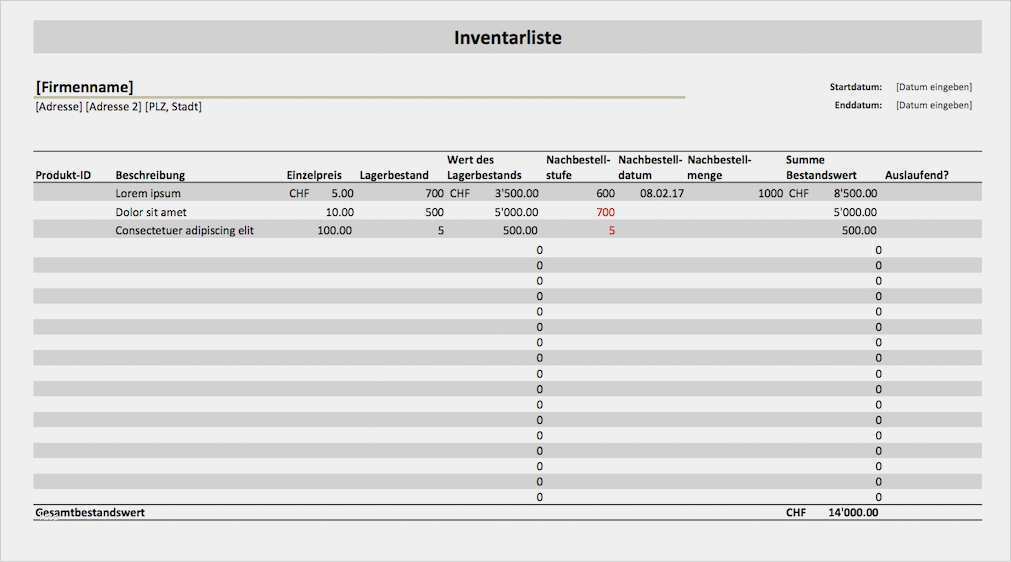The width and height of the screenshot is (1011, 562).
Task: Select the 3'500.00 stock value cell
Action: point(516,193)
